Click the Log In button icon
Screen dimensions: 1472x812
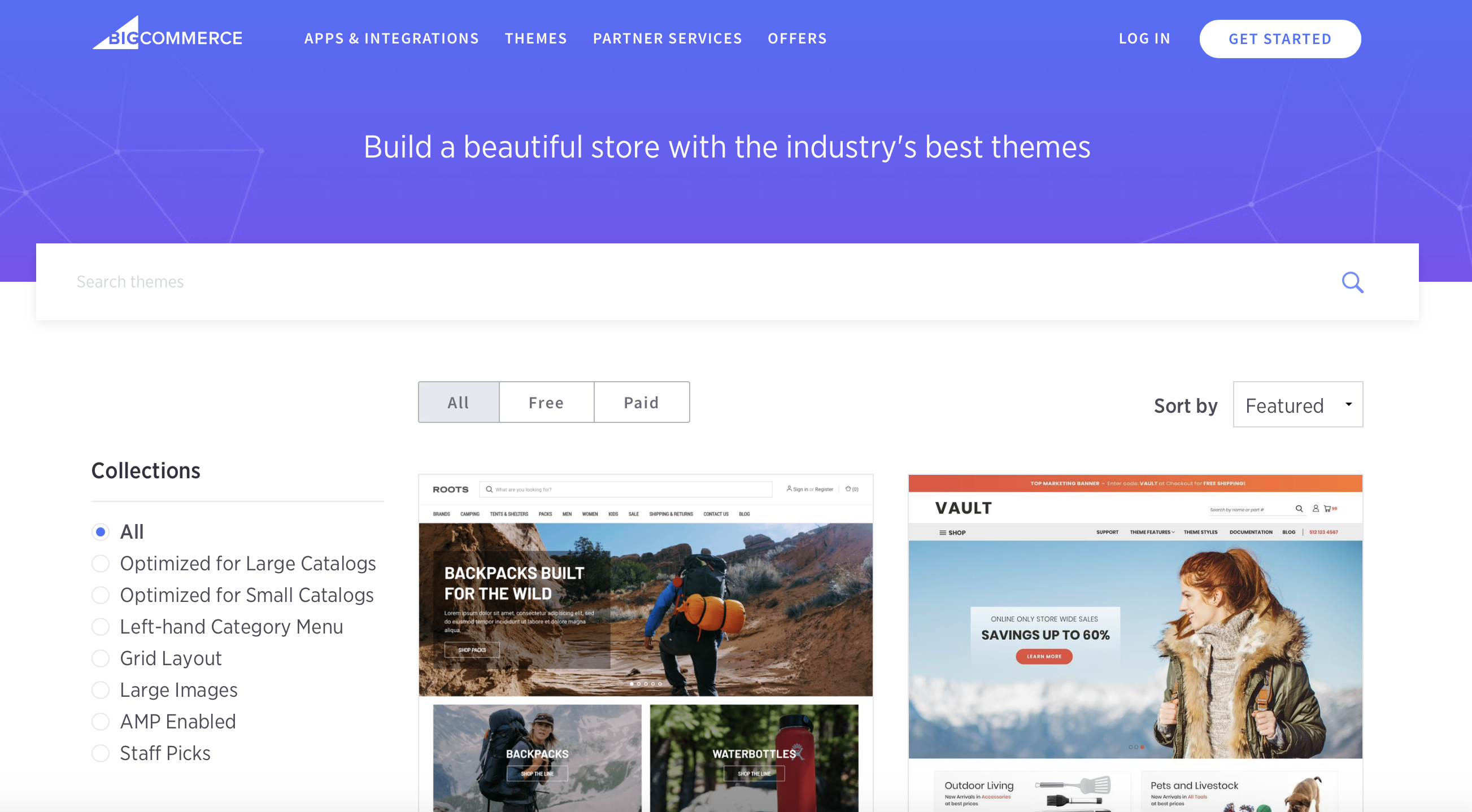[1143, 38]
